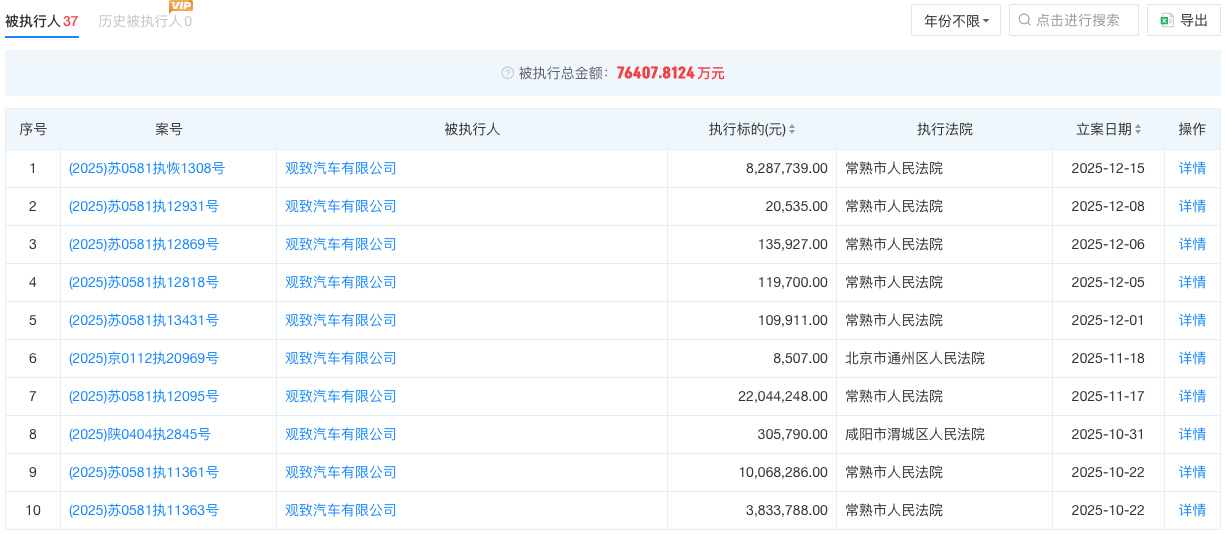Click the amount 22,044,248.00
1226x535 pixels.
(783, 396)
